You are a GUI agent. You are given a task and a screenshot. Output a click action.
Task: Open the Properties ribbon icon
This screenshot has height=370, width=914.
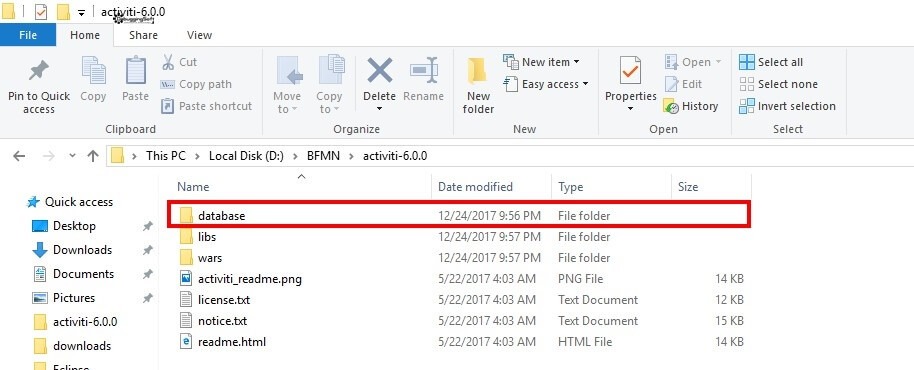[631, 71]
